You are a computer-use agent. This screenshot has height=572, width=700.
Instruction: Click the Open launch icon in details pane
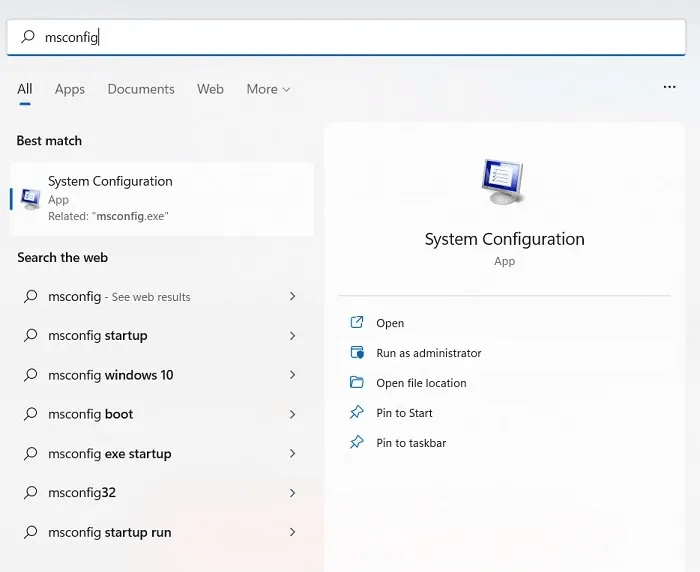357,323
